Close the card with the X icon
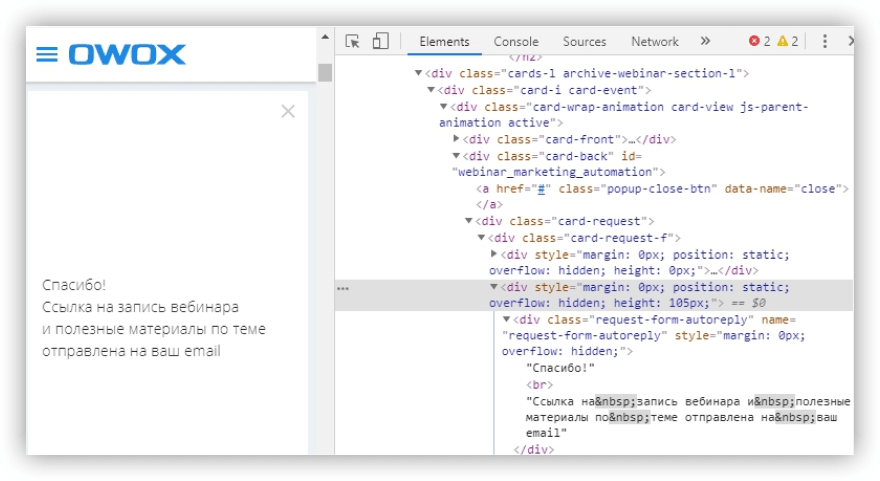Screen dimensions: 880x481 click(x=288, y=112)
